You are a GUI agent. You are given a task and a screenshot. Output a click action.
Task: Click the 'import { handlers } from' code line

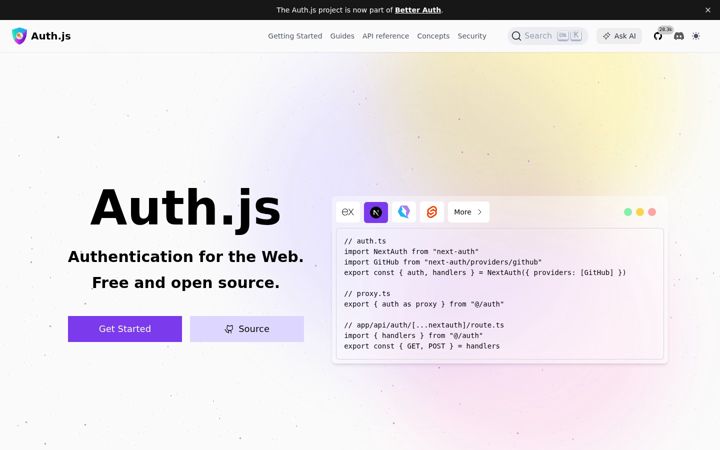413,336
